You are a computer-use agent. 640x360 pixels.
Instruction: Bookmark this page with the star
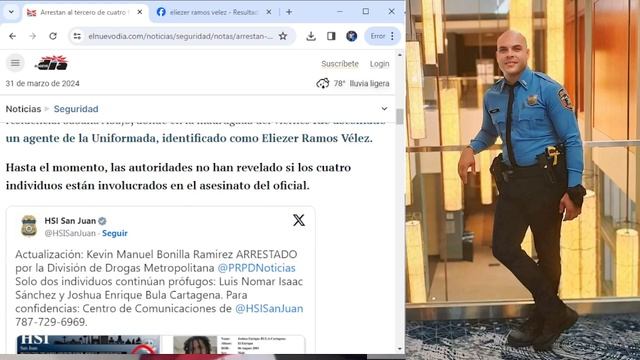[283, 36]
